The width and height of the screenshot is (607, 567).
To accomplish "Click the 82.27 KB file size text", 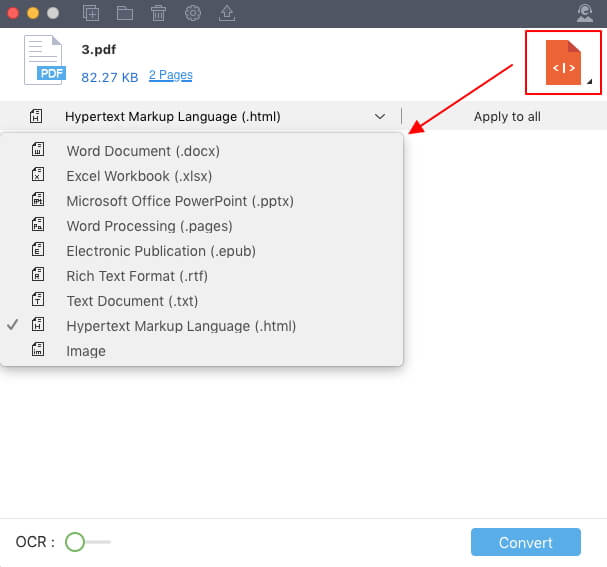I will (110, 77).
